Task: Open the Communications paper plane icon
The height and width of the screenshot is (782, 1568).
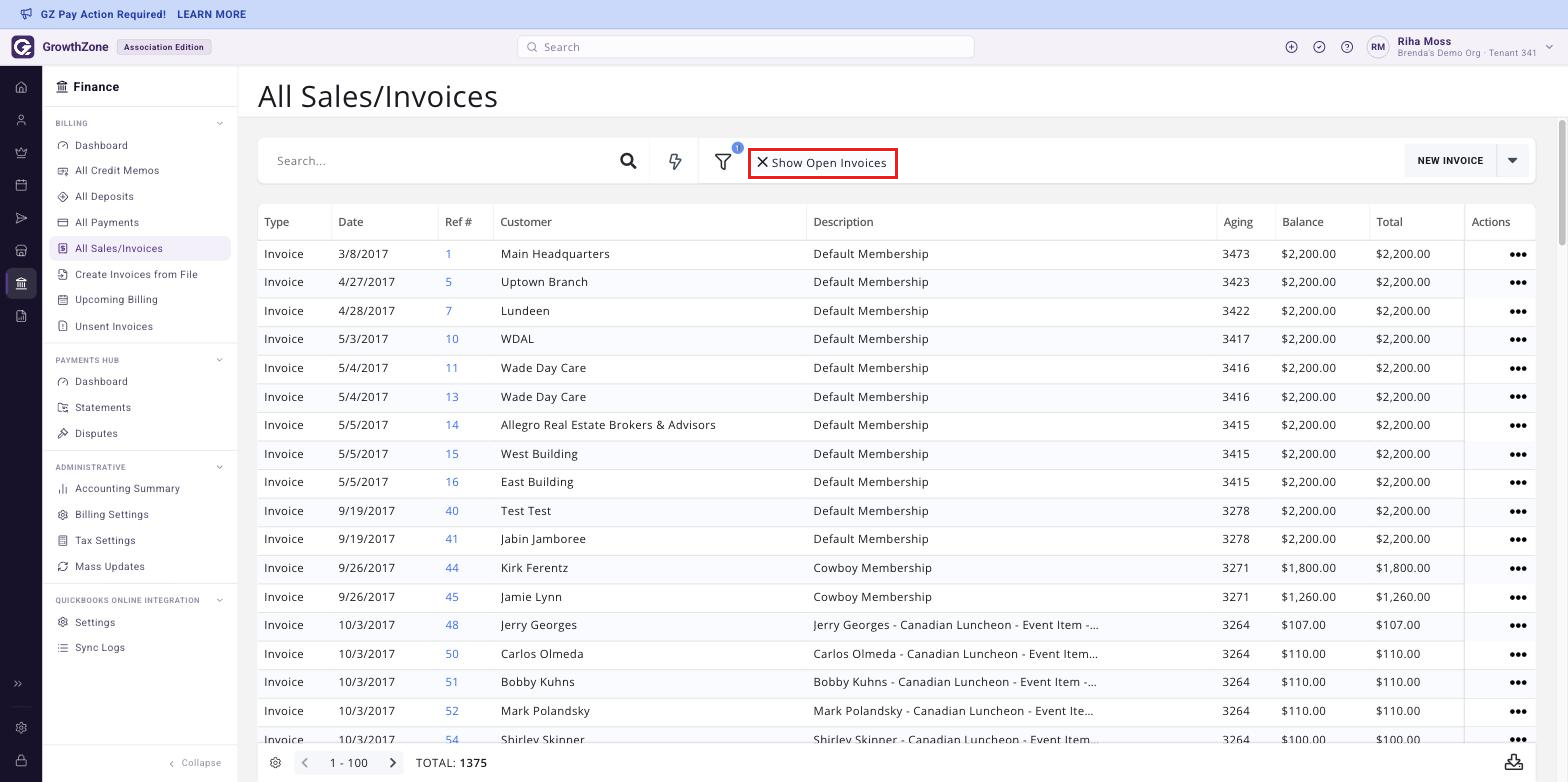Action: pos(21,218)
